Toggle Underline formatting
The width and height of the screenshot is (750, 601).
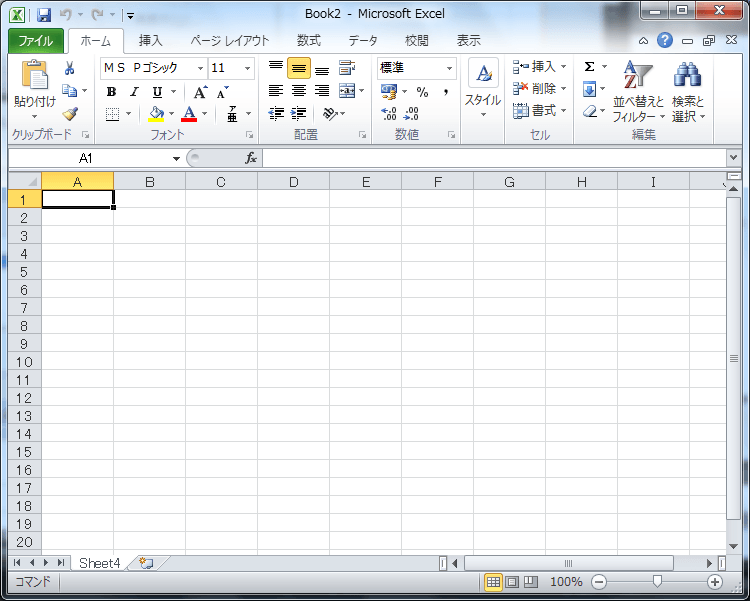[x=157, y=91]
